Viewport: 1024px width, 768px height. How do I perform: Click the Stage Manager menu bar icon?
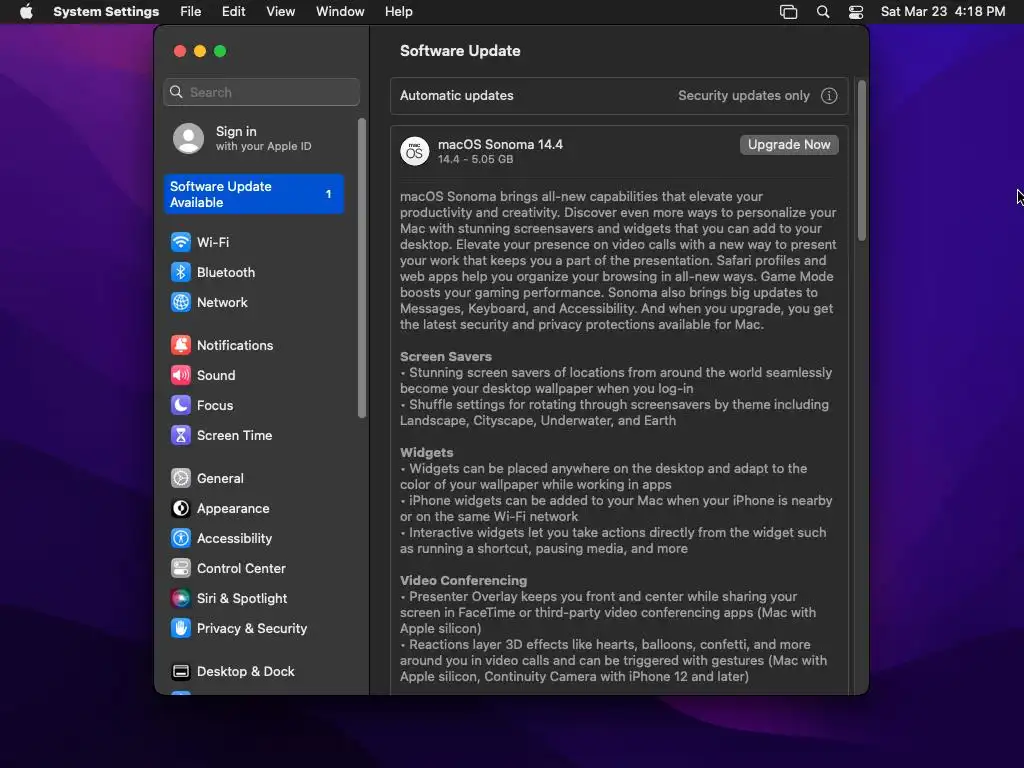pyautogui.click(x=788, y=12)
